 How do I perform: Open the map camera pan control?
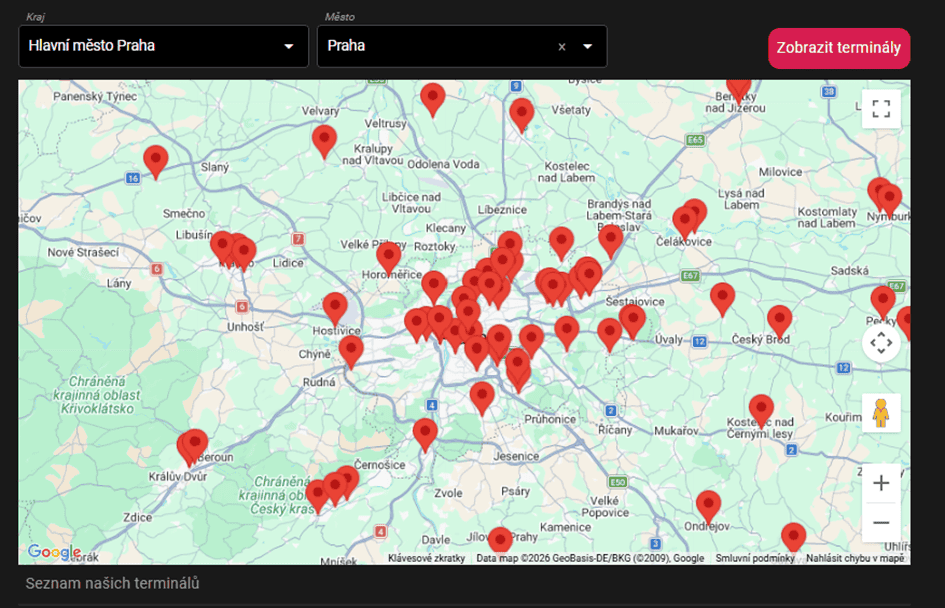click(x=881, y=343)
